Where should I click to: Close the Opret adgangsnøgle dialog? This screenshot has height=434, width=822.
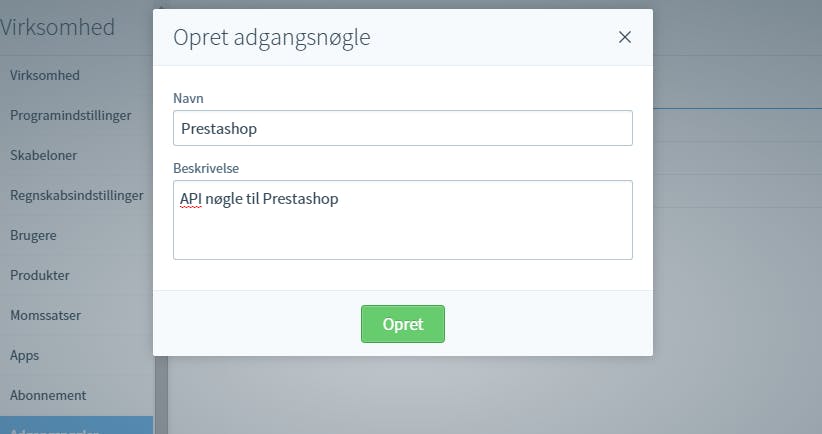click(624, 37)
